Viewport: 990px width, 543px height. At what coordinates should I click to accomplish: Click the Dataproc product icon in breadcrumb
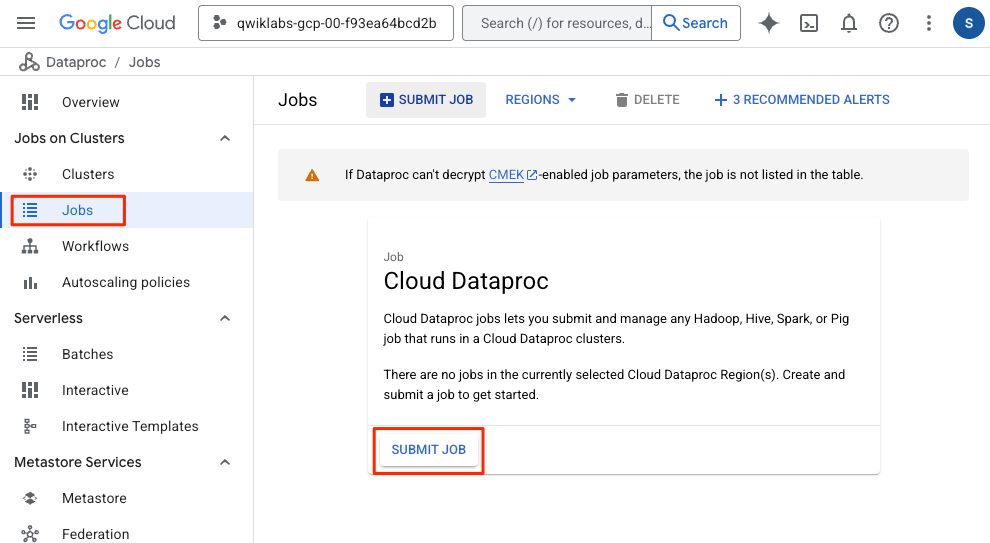(29, 62)
